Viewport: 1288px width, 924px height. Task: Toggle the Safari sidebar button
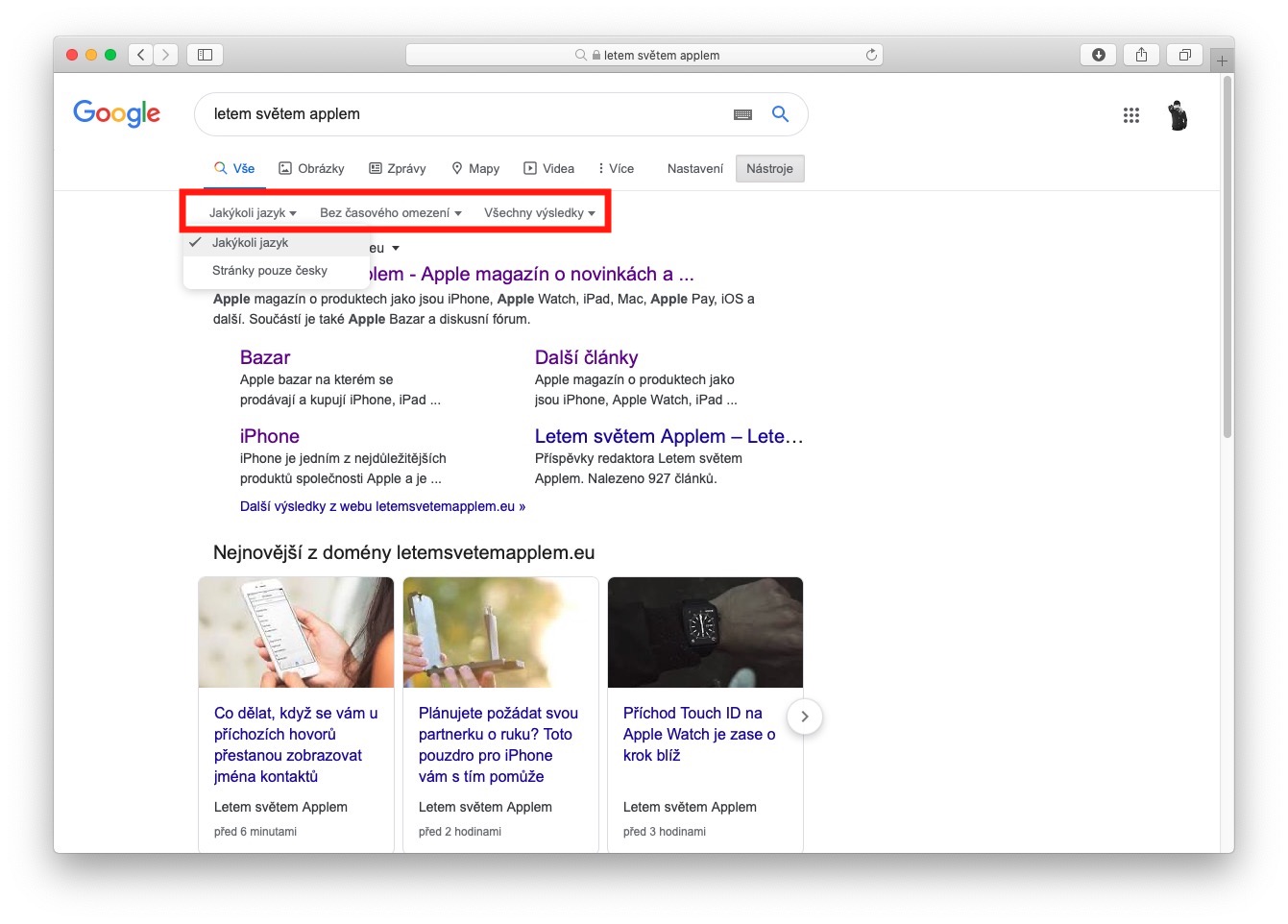point(205,55)
